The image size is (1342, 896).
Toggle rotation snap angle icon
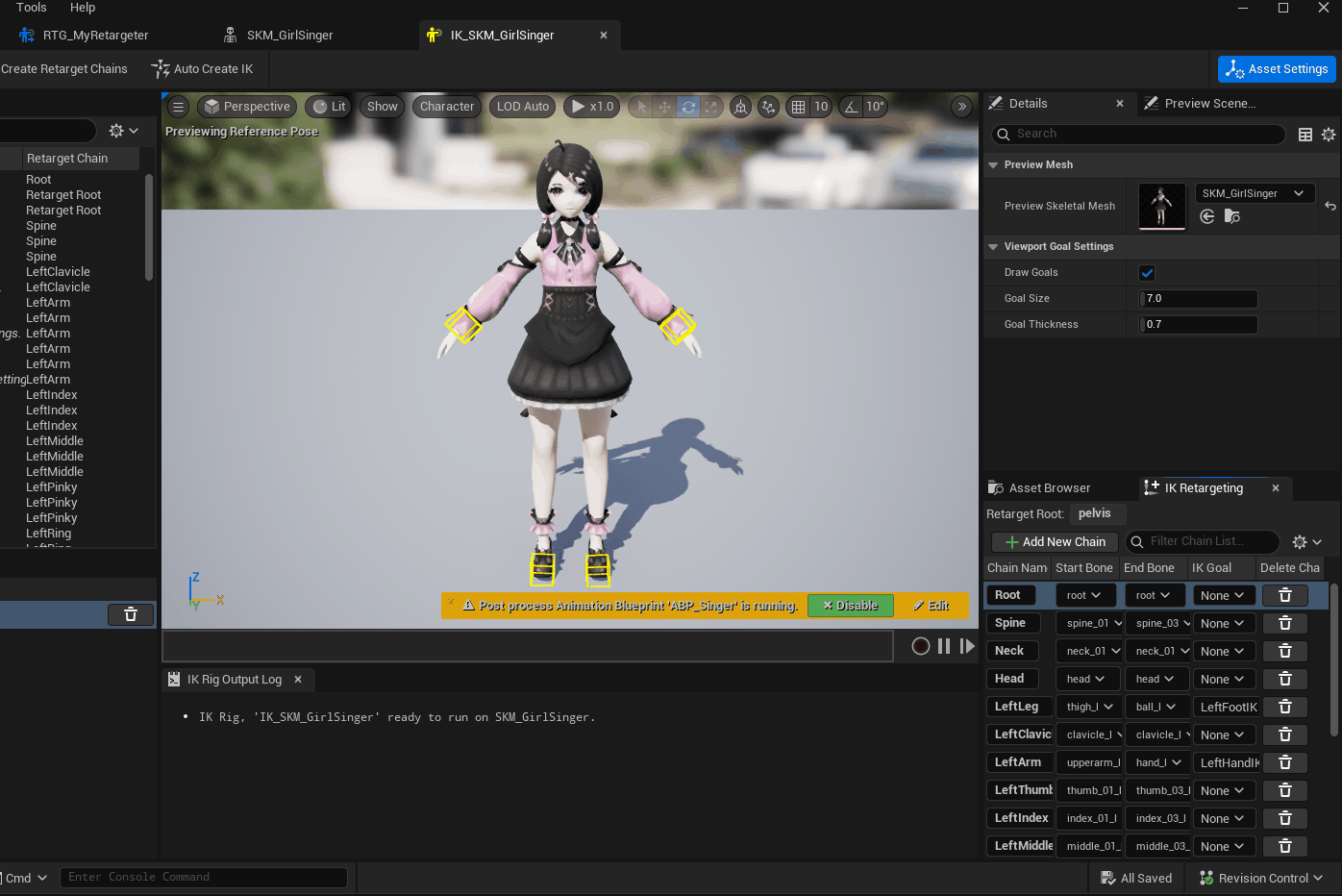click(852, 107)
